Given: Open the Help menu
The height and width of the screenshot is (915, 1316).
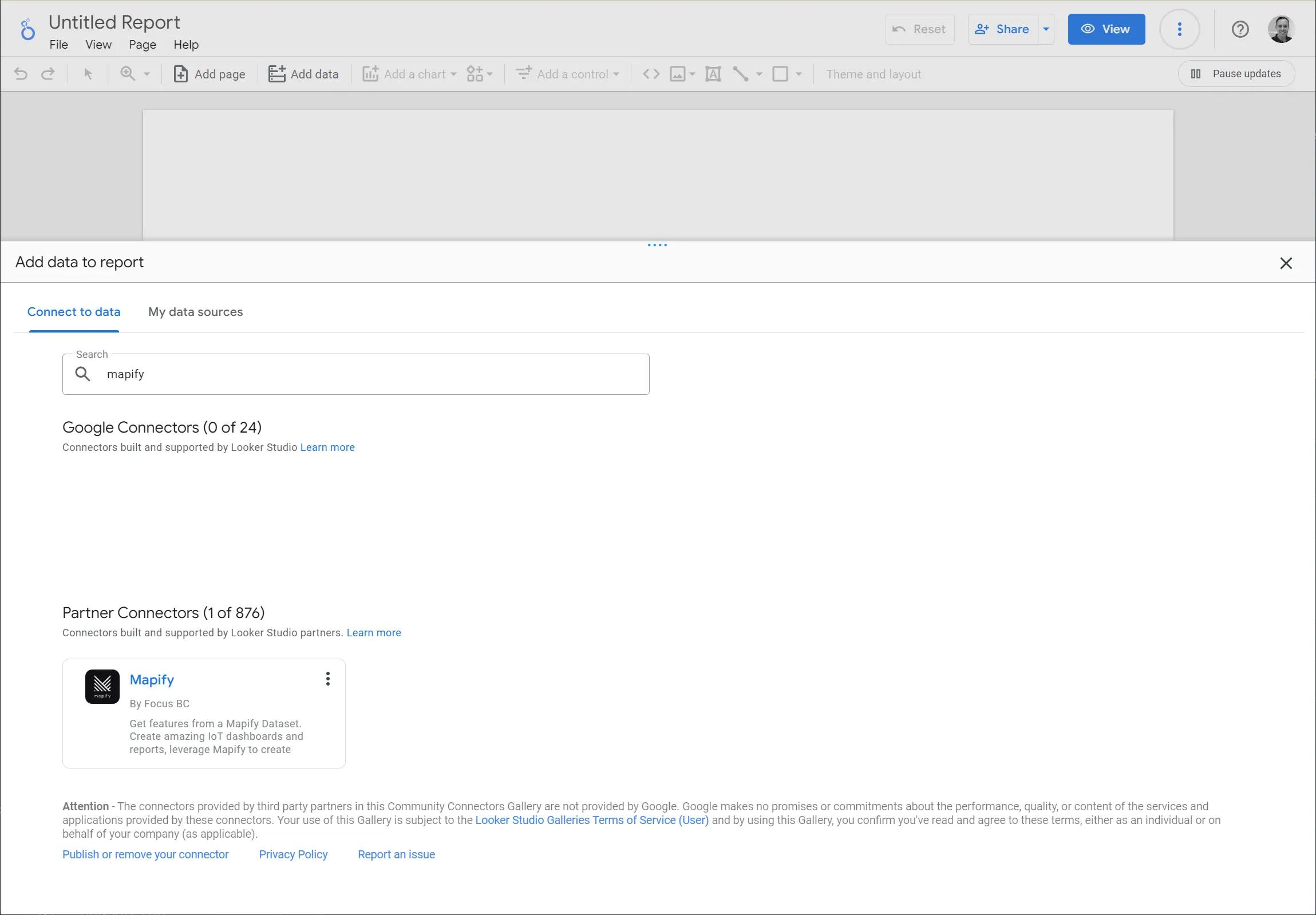Looking at the screenshot, I should [x=186, y=45].
